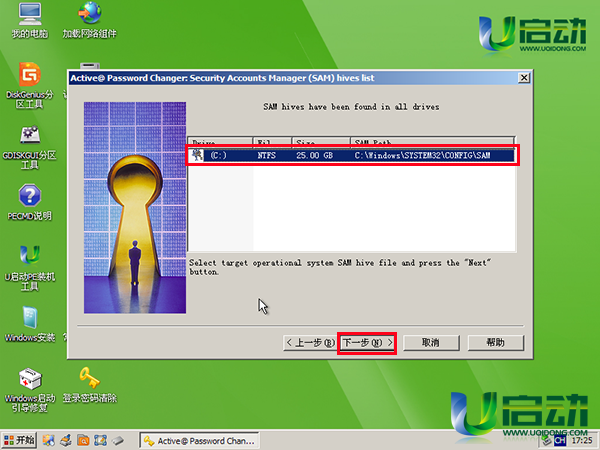Click the Size column header
This screenshot has width=600, height=450.
[x=321, y=140]
